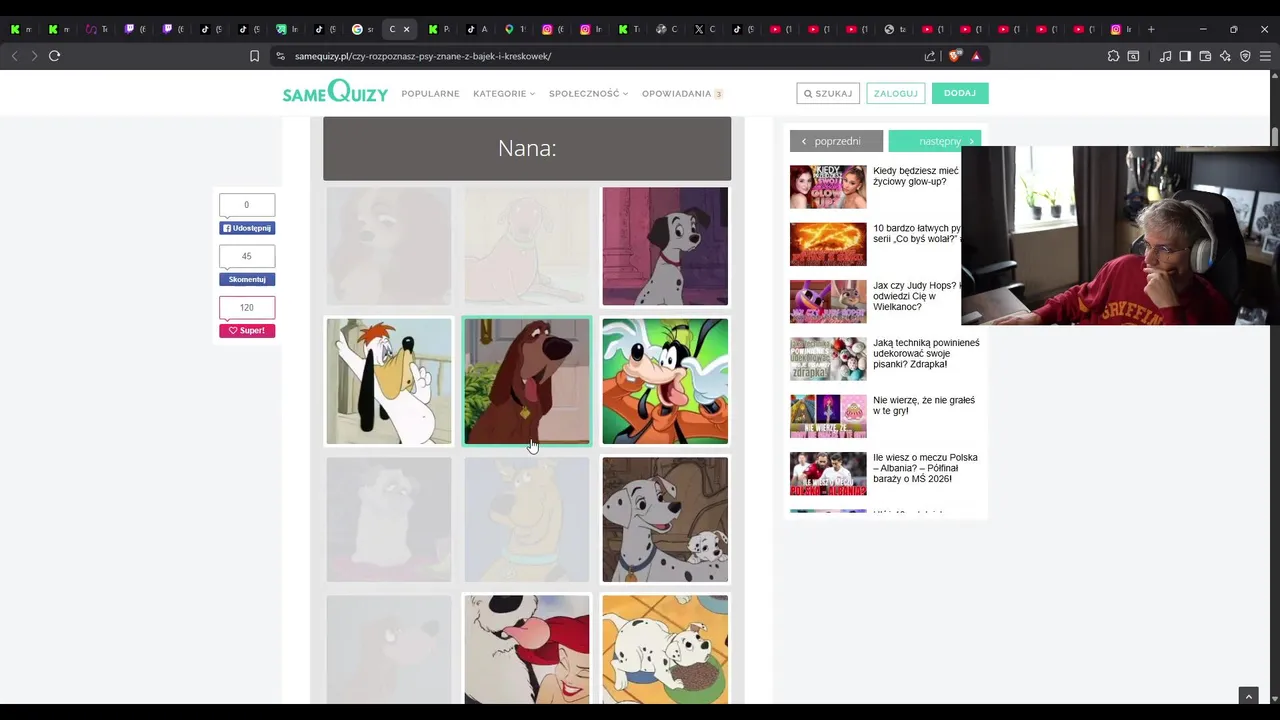
Task: Click the 45 comments count box
Action: point(247,256)
